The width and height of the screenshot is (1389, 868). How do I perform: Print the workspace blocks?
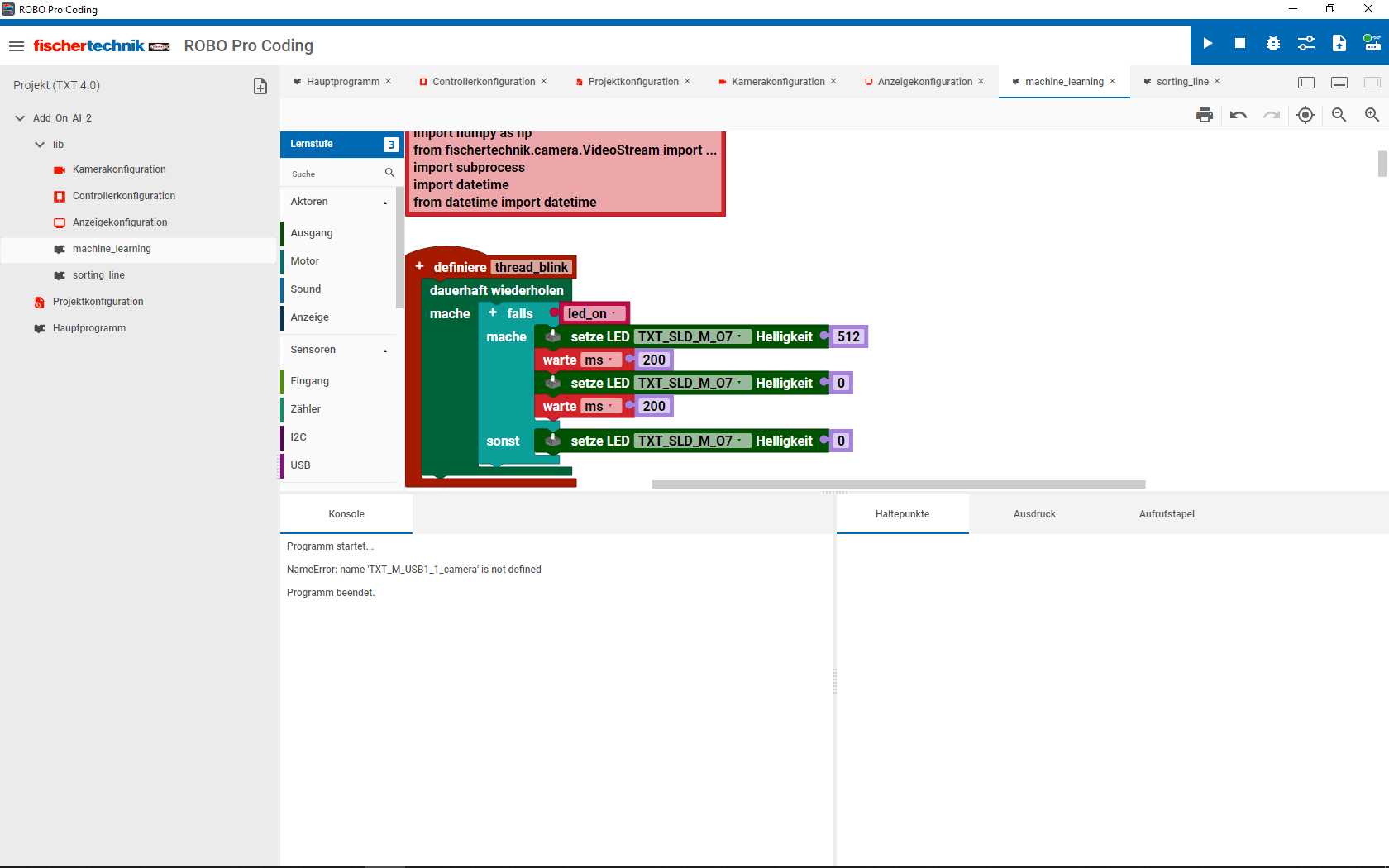[1205, 115]
